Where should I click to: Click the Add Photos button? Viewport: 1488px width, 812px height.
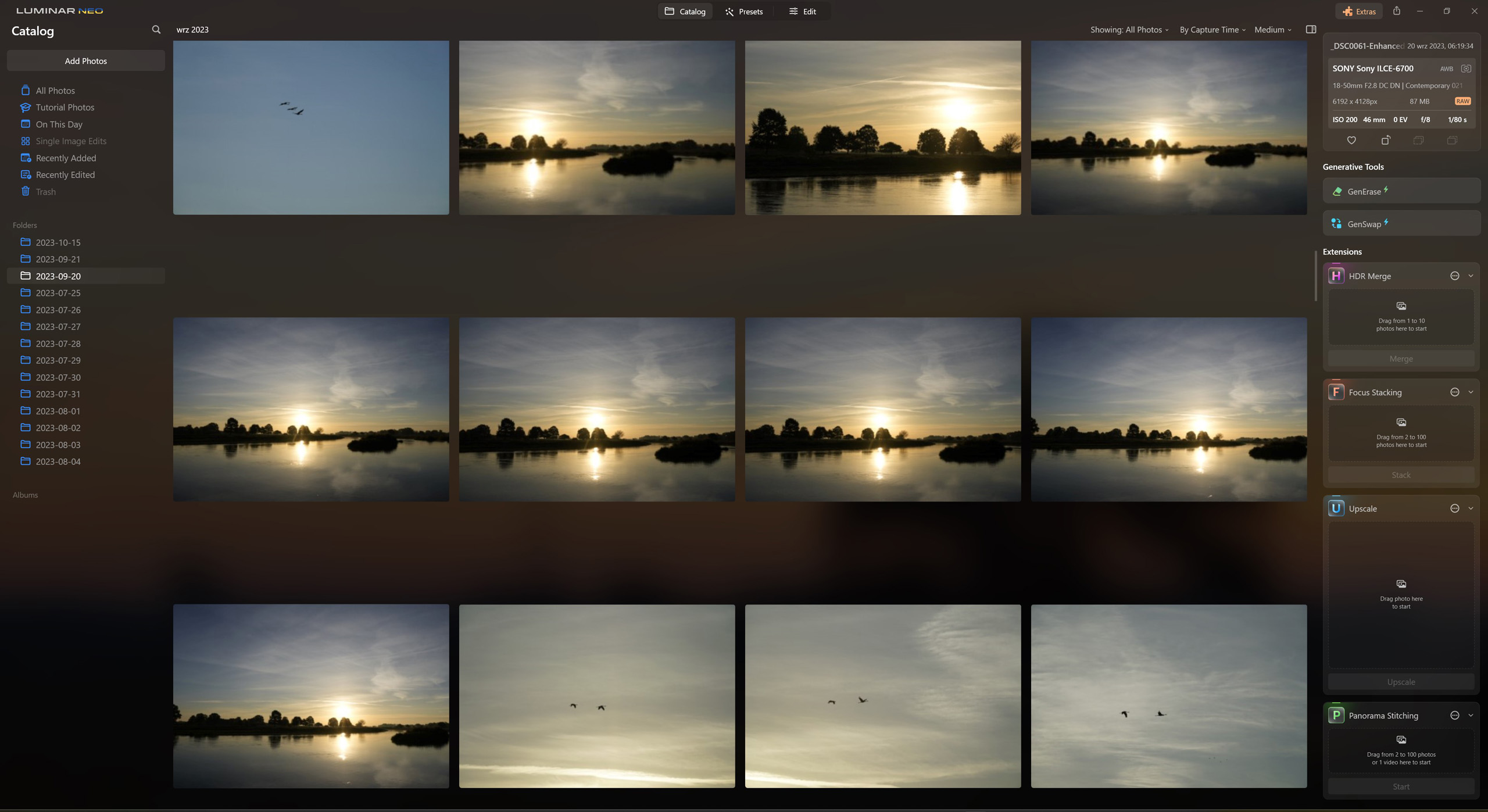click(85, 60)
